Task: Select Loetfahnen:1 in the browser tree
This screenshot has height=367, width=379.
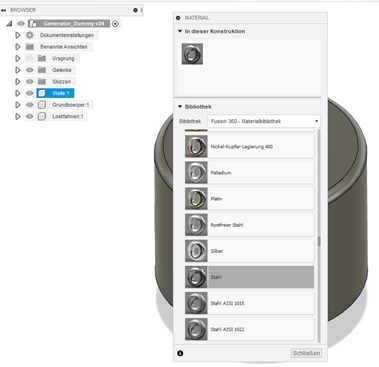Action: coord(68,117)
